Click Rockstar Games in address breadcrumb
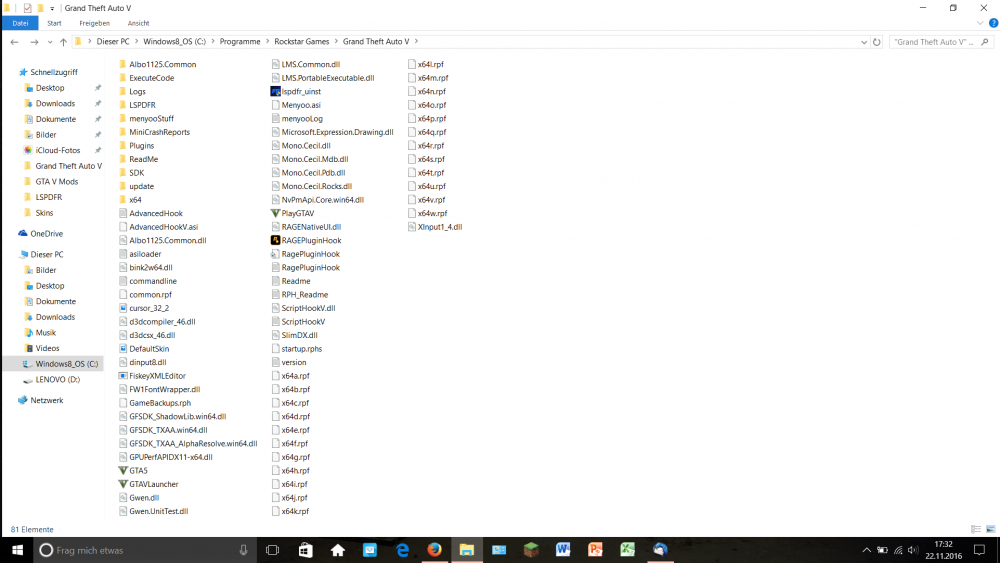Image resolution: width=1000 pixels, height=563 pixels. (x=302, y=41)
